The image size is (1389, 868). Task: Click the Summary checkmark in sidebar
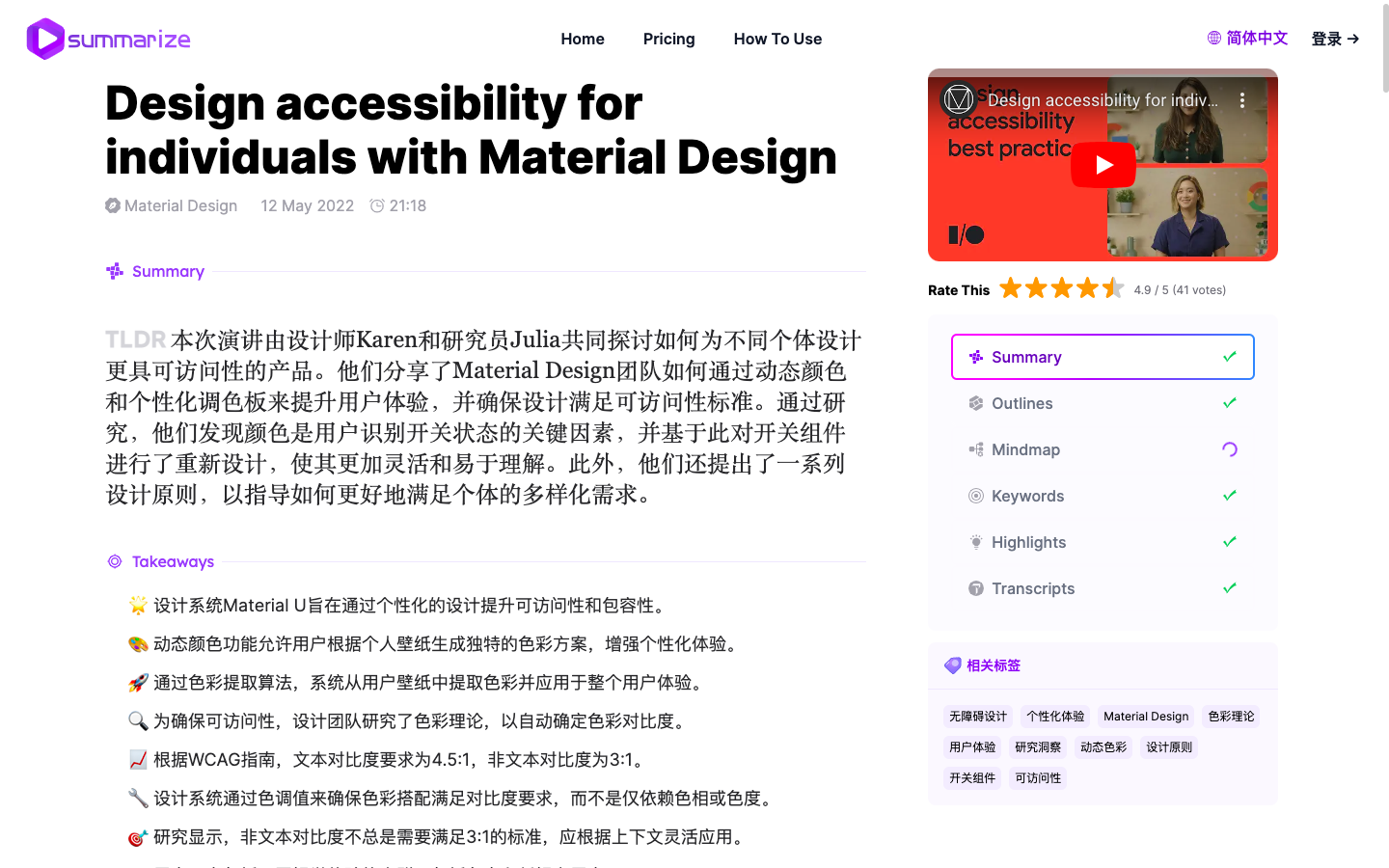tap(1230, 357)
